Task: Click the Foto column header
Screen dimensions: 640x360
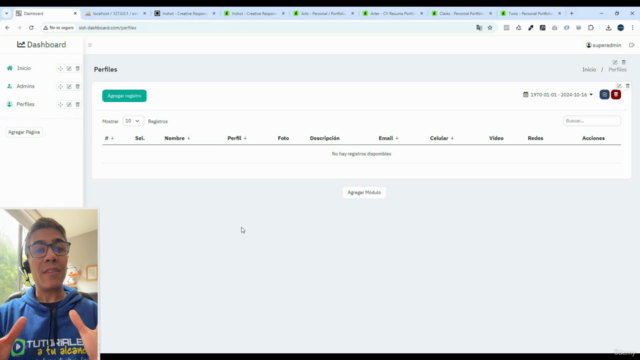Action: pos(283,138)
